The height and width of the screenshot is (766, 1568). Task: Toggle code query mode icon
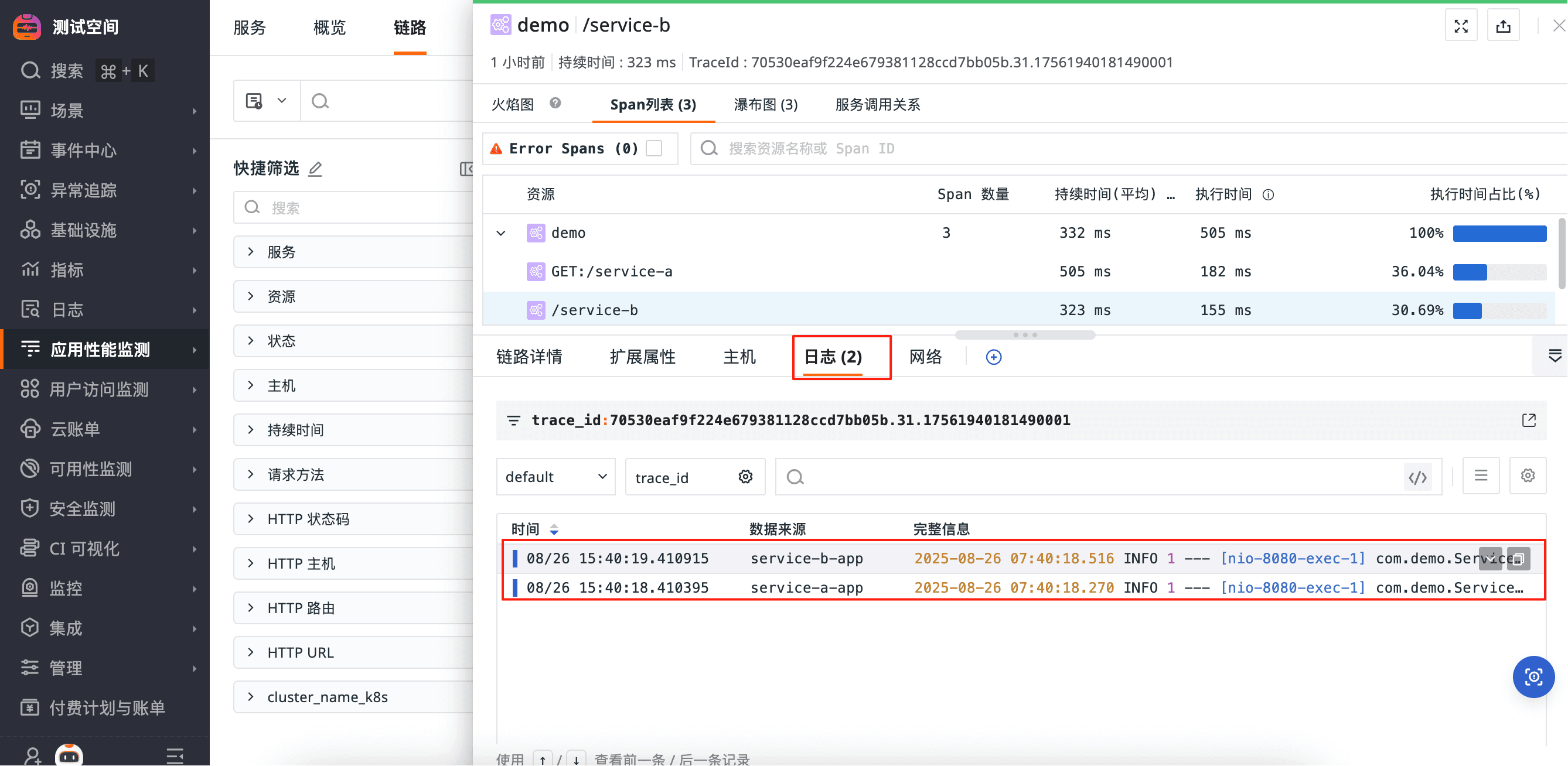point(1417,478)
